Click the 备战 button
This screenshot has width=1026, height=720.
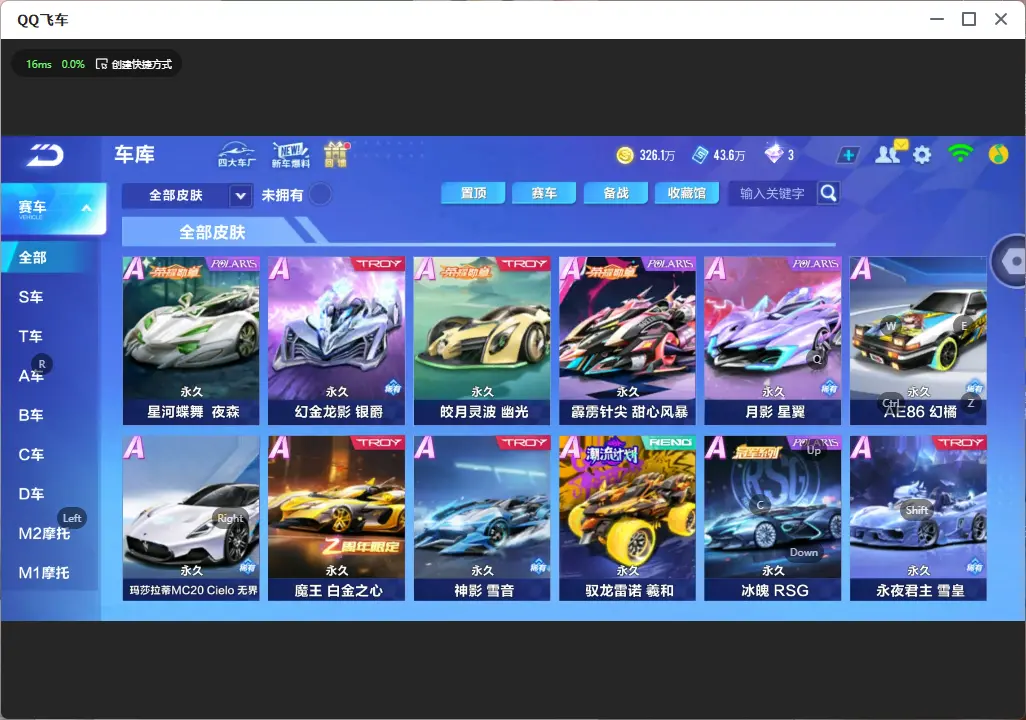tap(616, 193)
